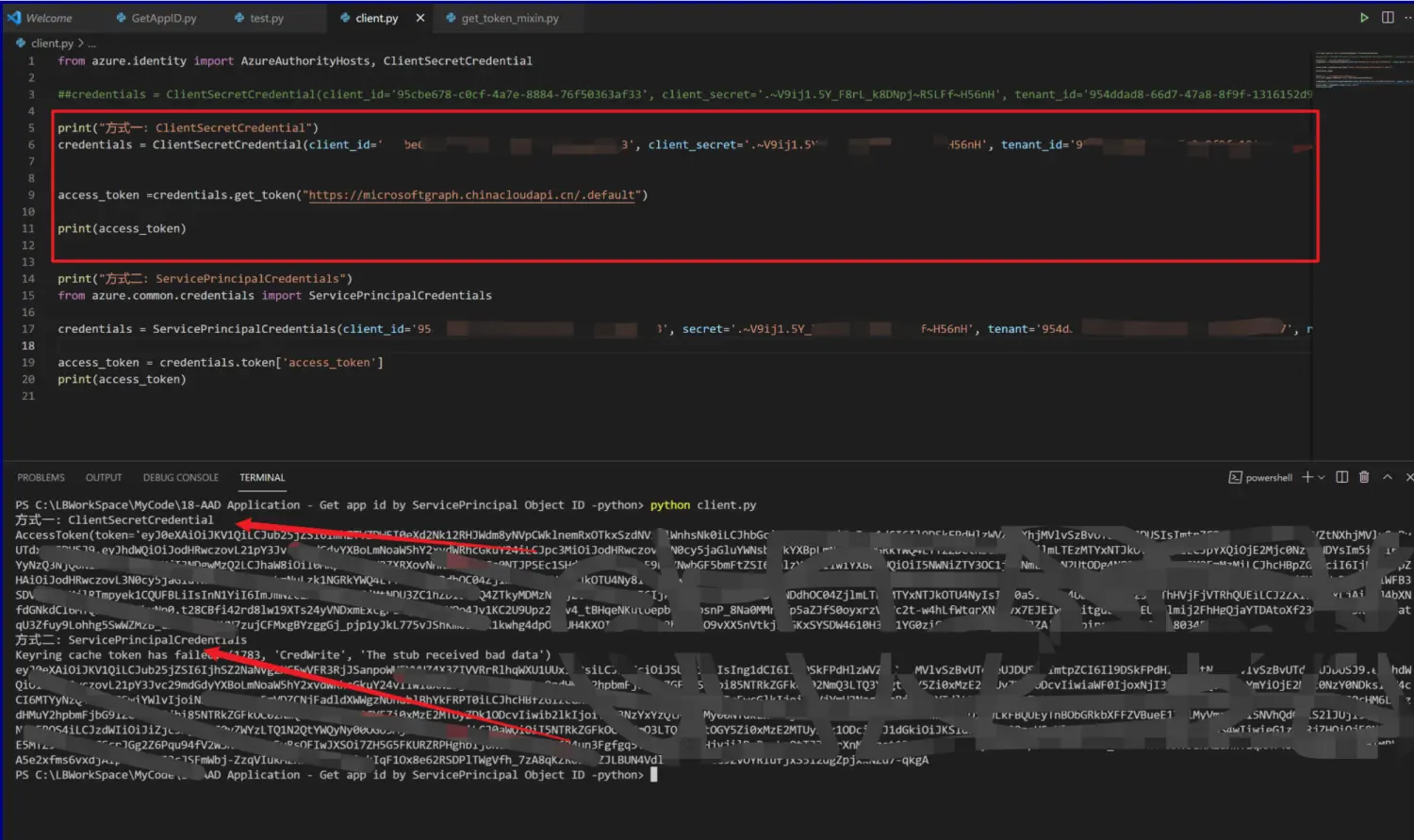Screen dimensions: 1414x840
Task: Create a new terminal with plus icon
Action: click(x=1307, y=478)
